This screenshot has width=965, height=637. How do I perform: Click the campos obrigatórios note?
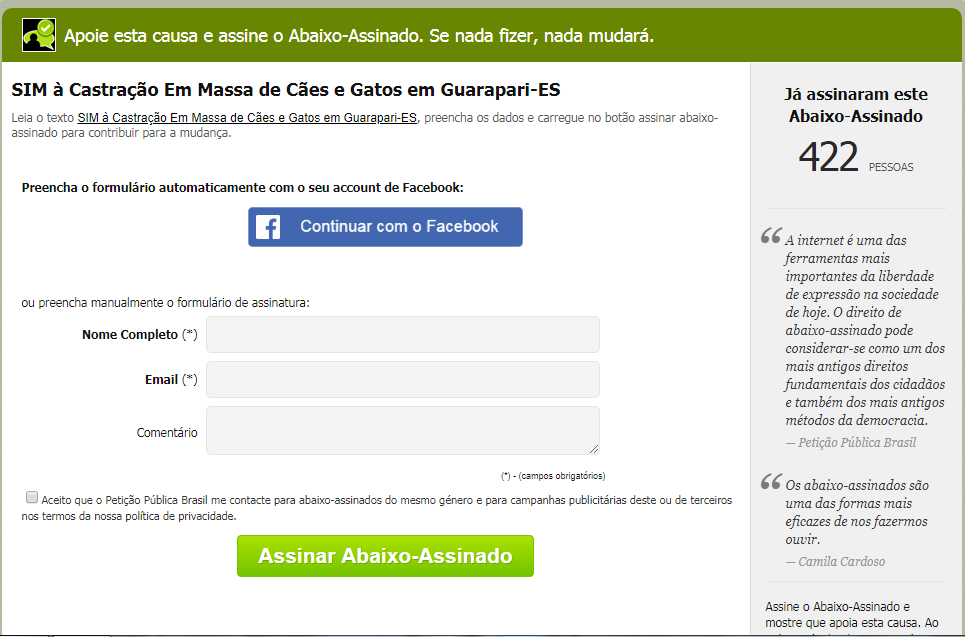click(x=553, y=476)
